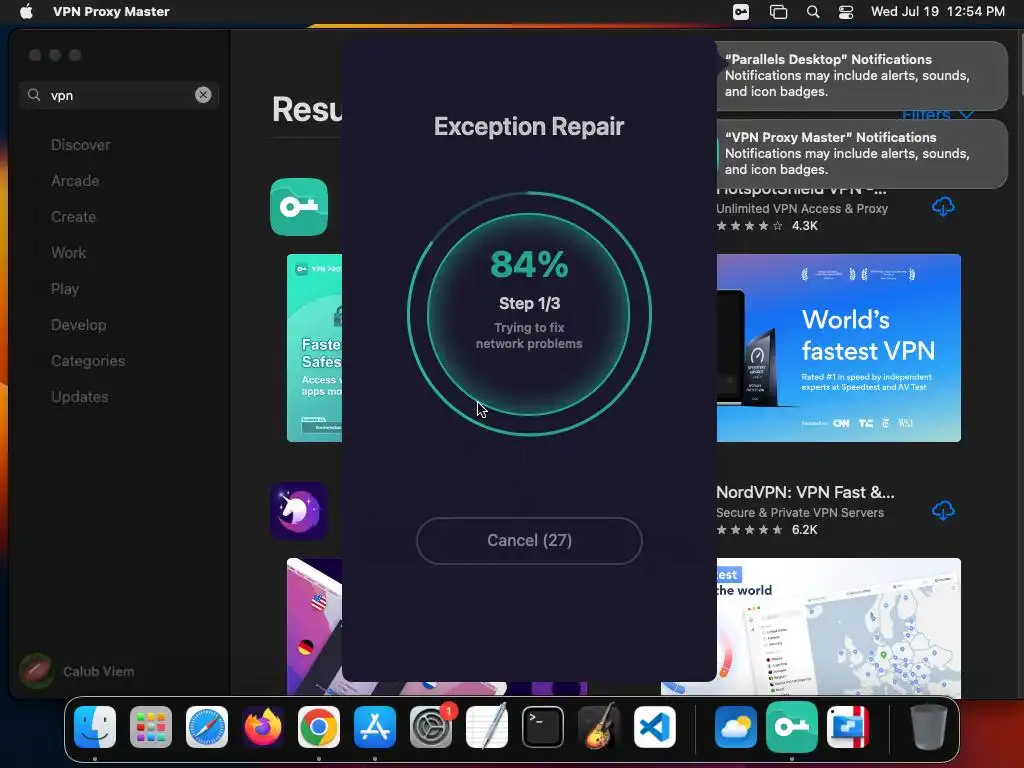The height and width of the screenshot is (768, 1024).
Task: Open Develop section in sidebar
Action: click(78, 325)
